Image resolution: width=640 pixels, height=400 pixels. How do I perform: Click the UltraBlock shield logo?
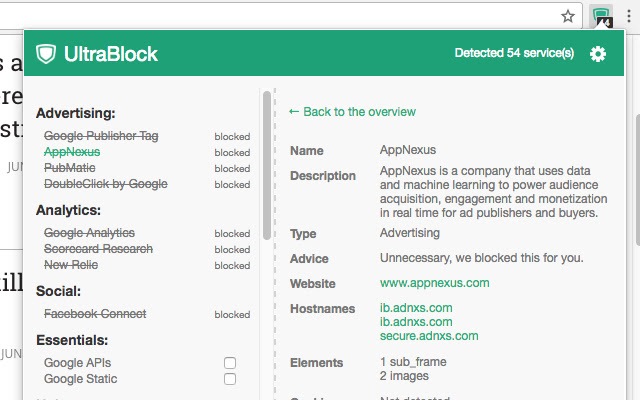click(46, 54)
